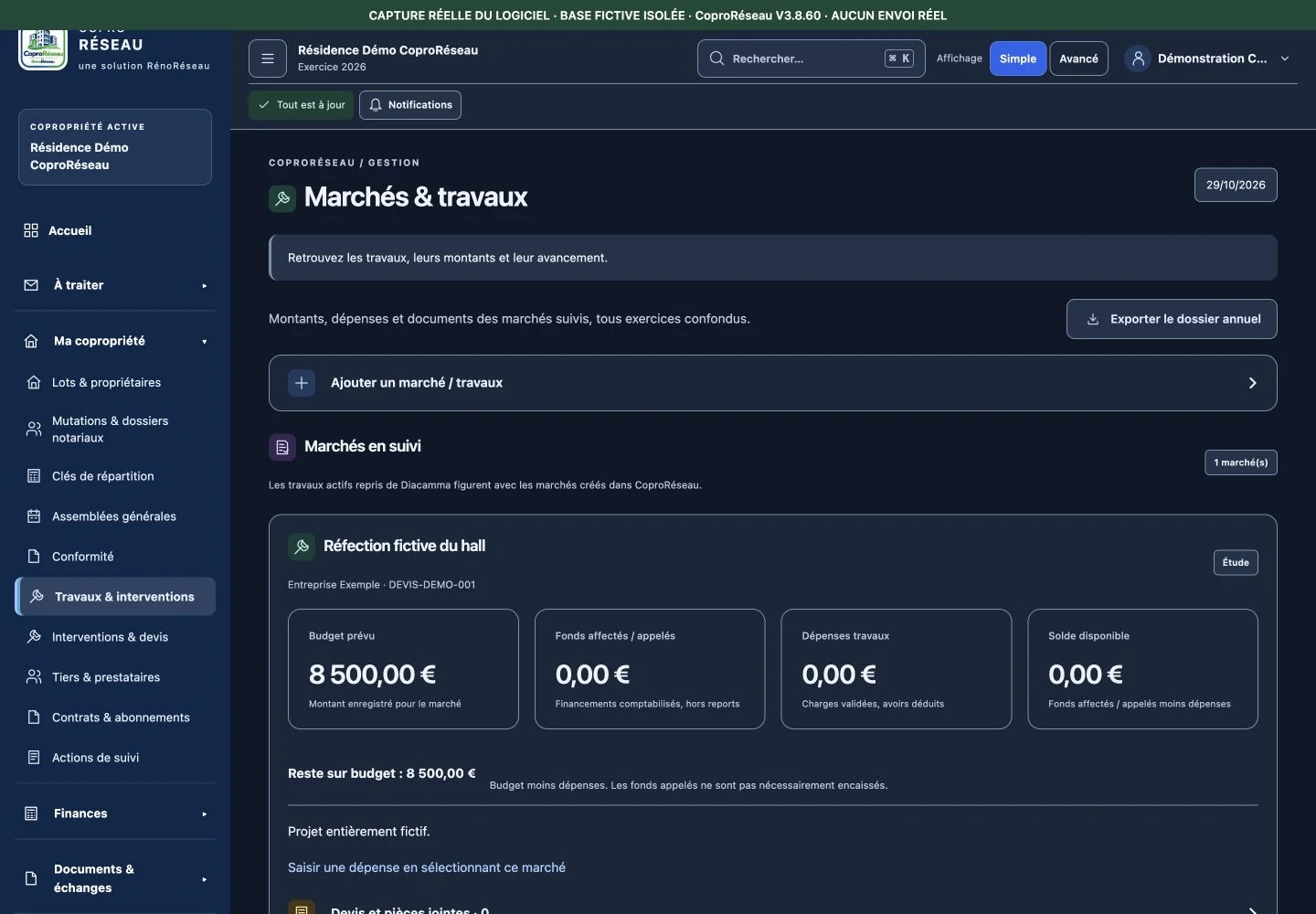The width and height of the screenshot is (1316, 914).
Task: Expand the À traiter sidebar section
Action: pos(115,285)
